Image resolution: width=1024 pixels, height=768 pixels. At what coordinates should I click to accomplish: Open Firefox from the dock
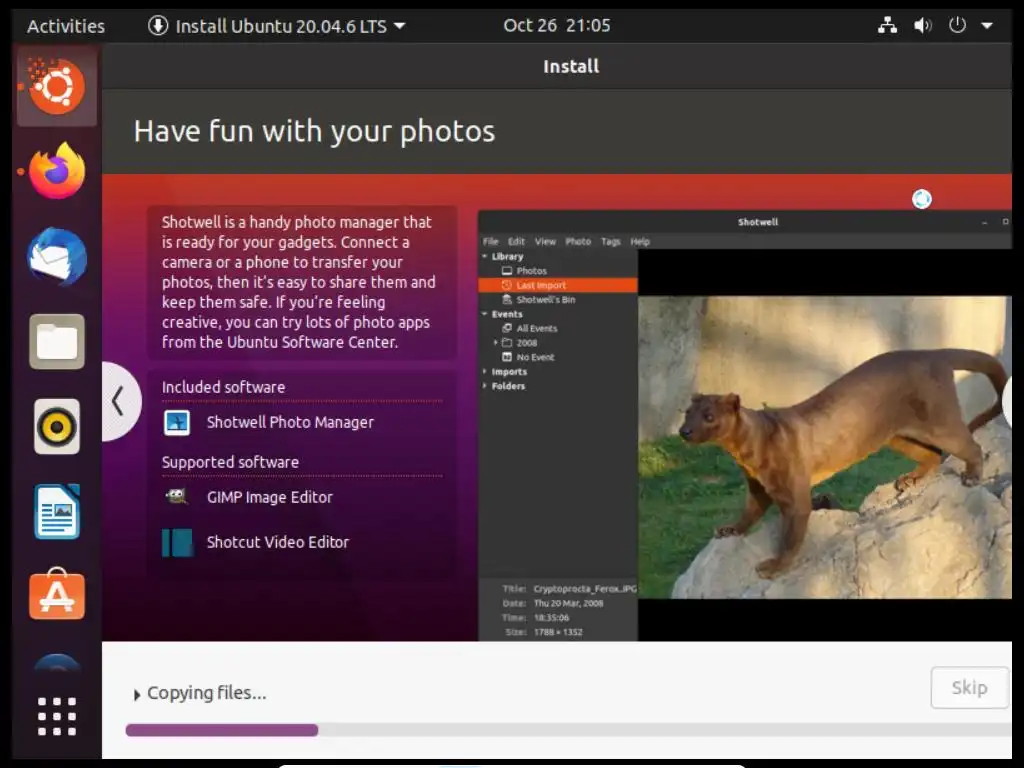57,171
